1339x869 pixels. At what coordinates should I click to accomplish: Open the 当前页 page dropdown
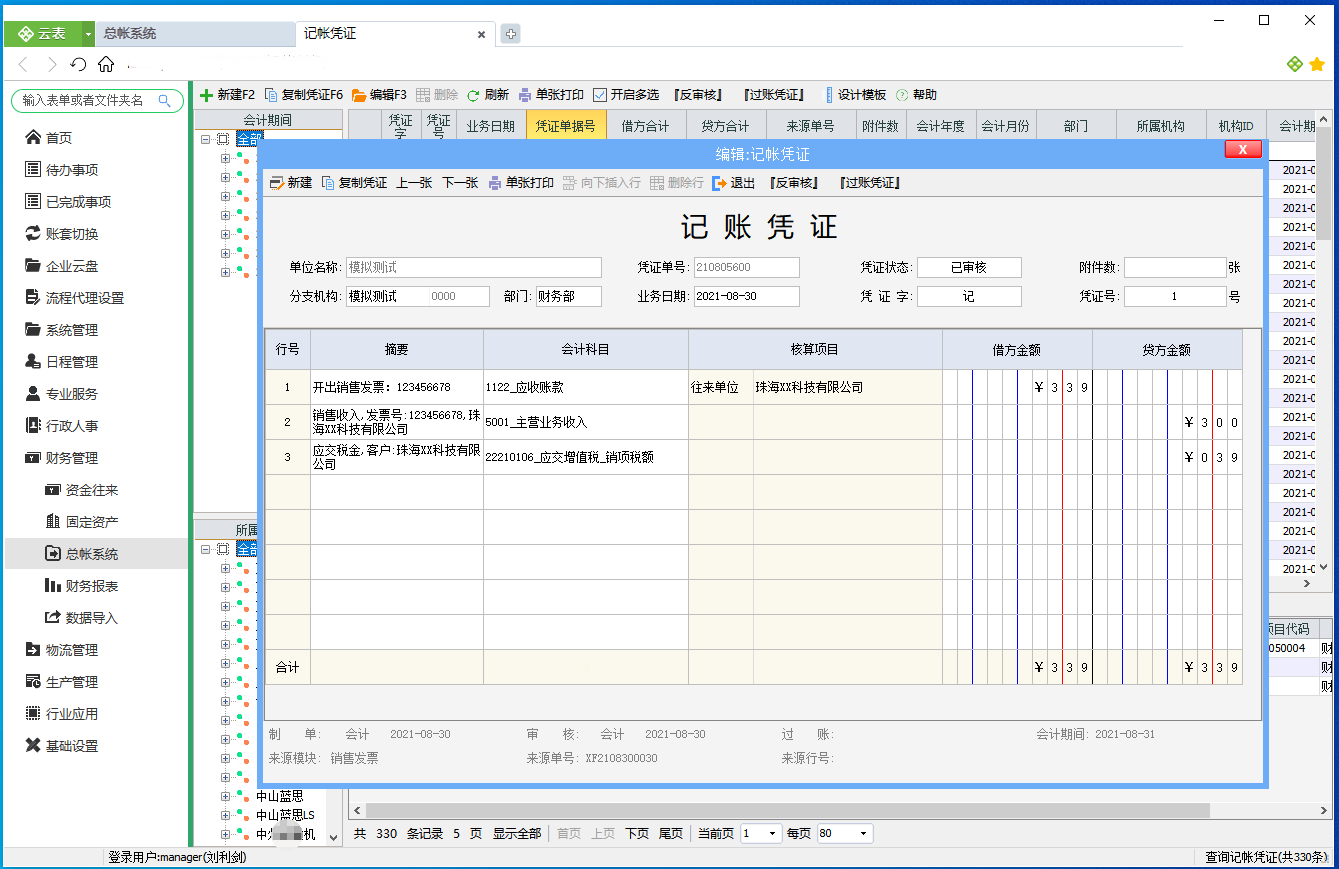(x=773, y=833)
